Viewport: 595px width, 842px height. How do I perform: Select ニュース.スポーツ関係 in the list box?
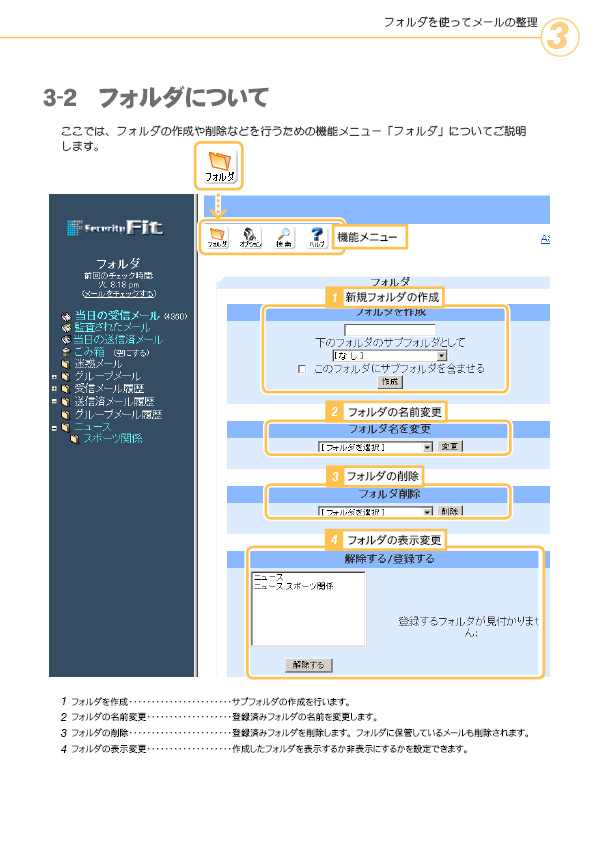pos(293,586)
